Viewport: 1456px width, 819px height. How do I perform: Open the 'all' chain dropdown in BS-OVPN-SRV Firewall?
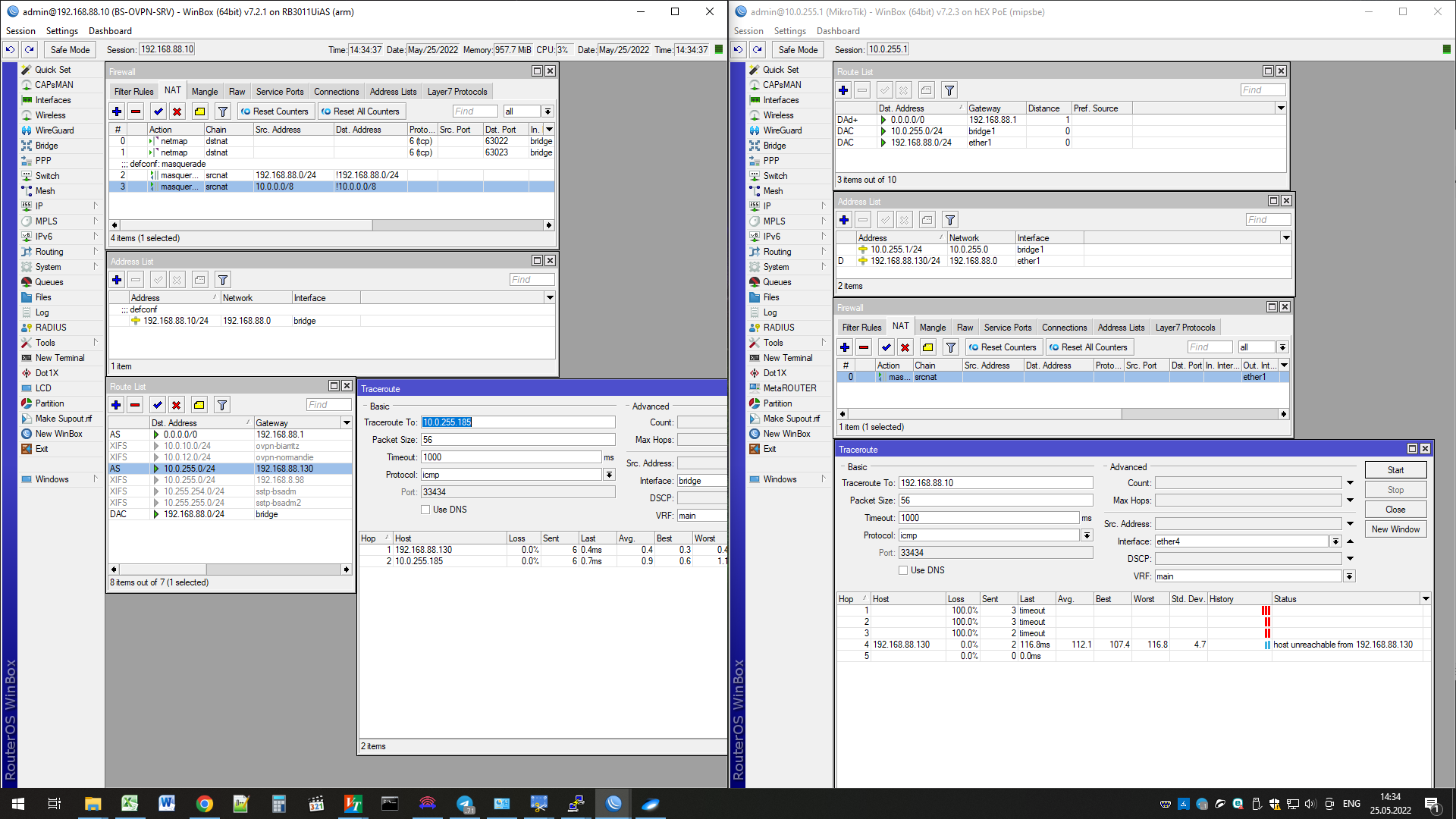pyautogui.click(x=548, y=111)
